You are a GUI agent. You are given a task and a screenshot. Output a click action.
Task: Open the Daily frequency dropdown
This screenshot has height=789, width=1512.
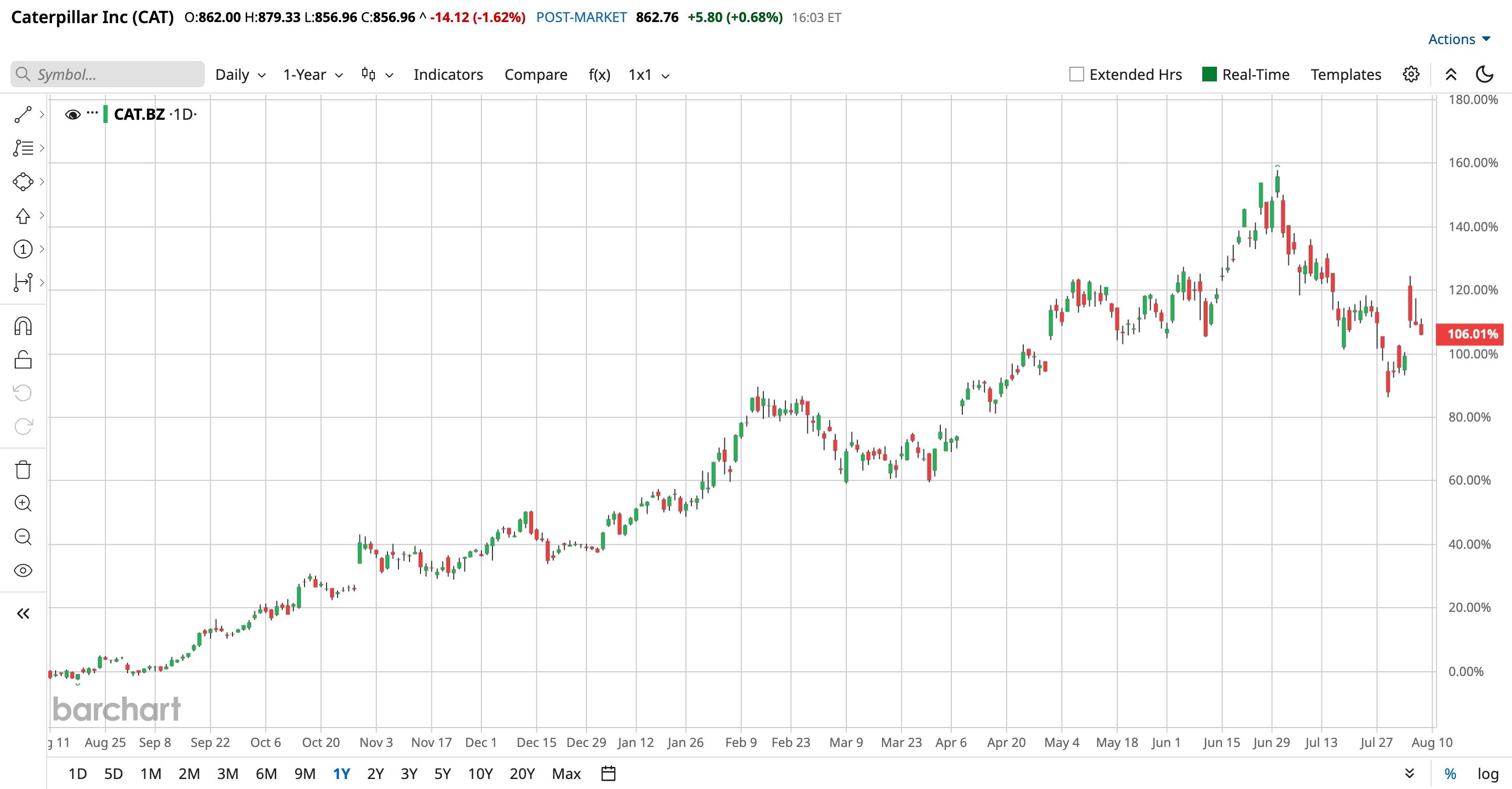(240, 75)
